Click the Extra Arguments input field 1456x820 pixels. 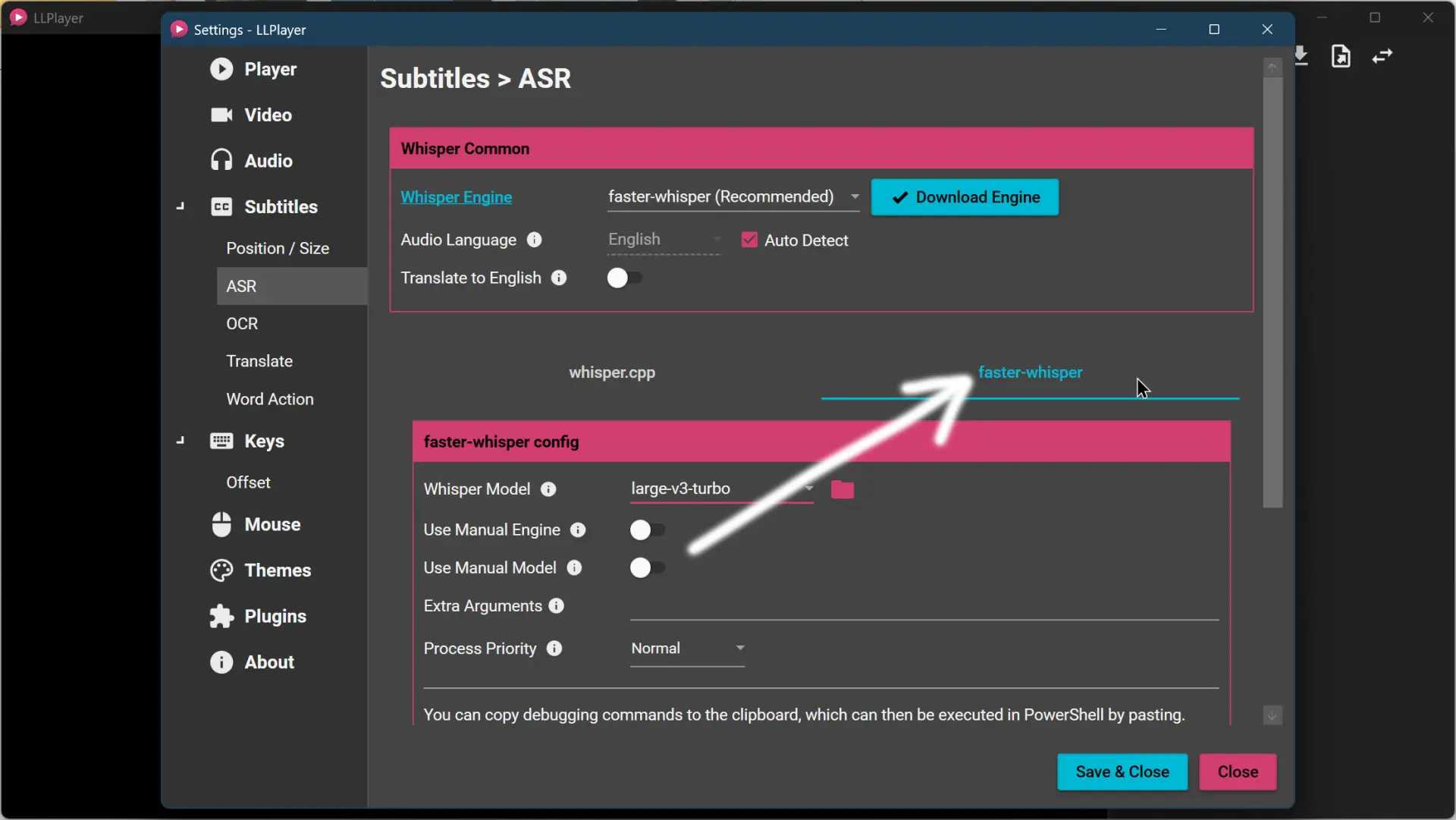924,606
